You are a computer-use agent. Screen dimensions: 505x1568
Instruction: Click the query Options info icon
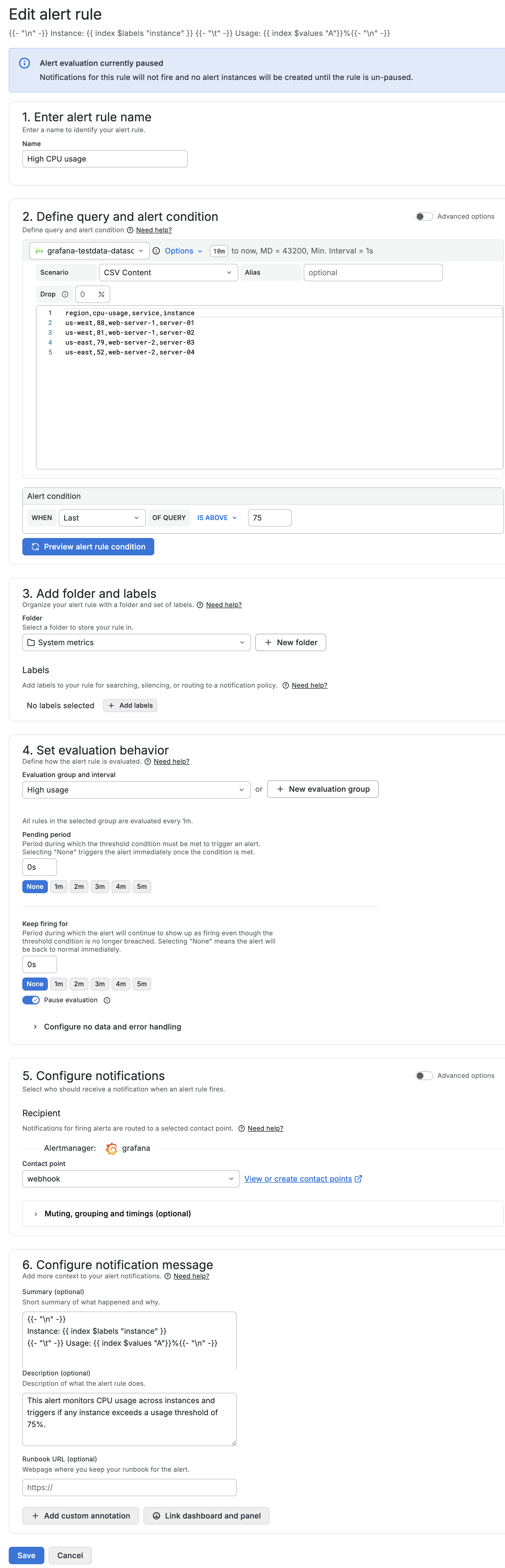(x=156, y=251)
